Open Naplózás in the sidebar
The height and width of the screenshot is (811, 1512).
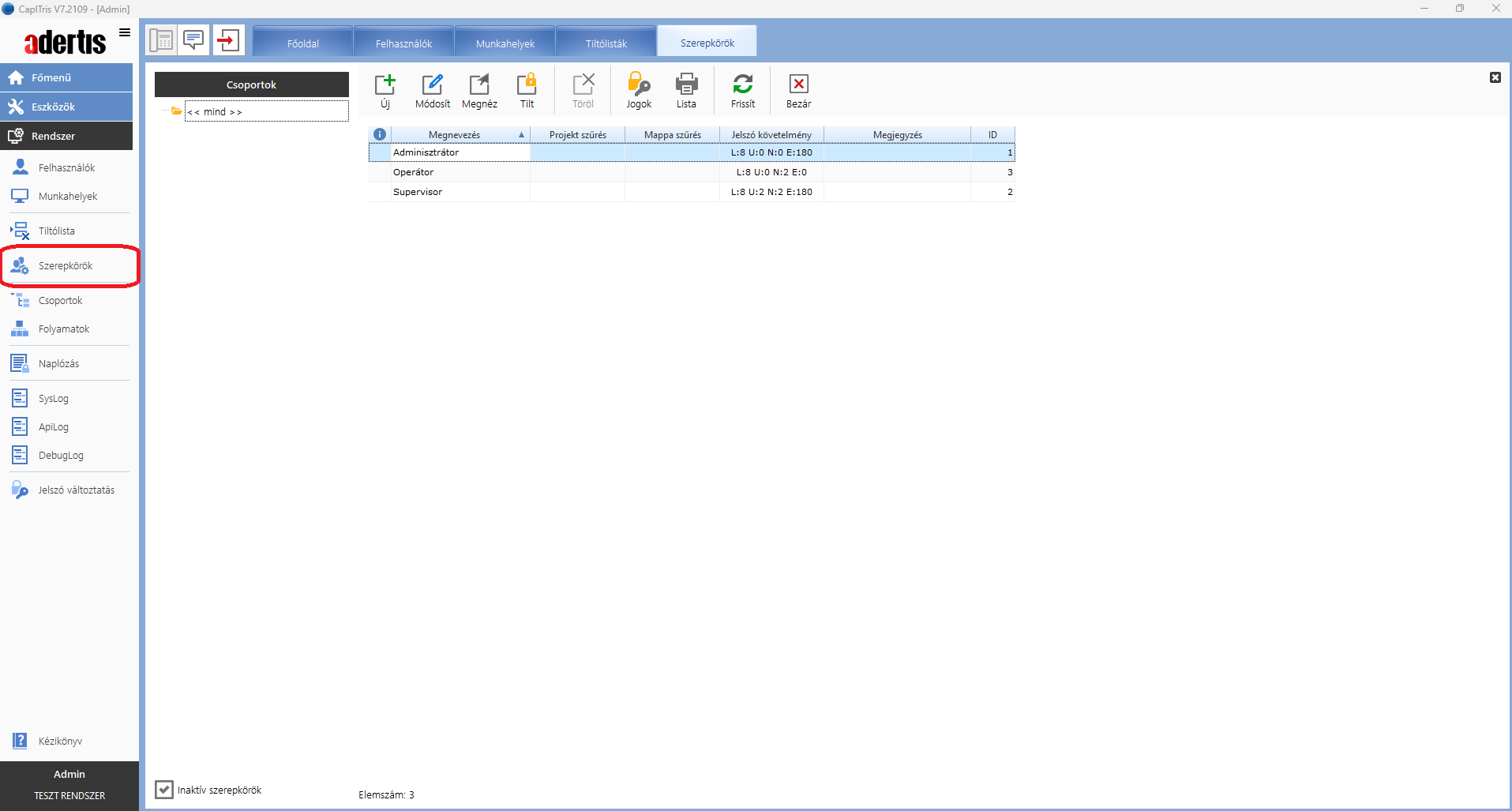coord(58,364)
